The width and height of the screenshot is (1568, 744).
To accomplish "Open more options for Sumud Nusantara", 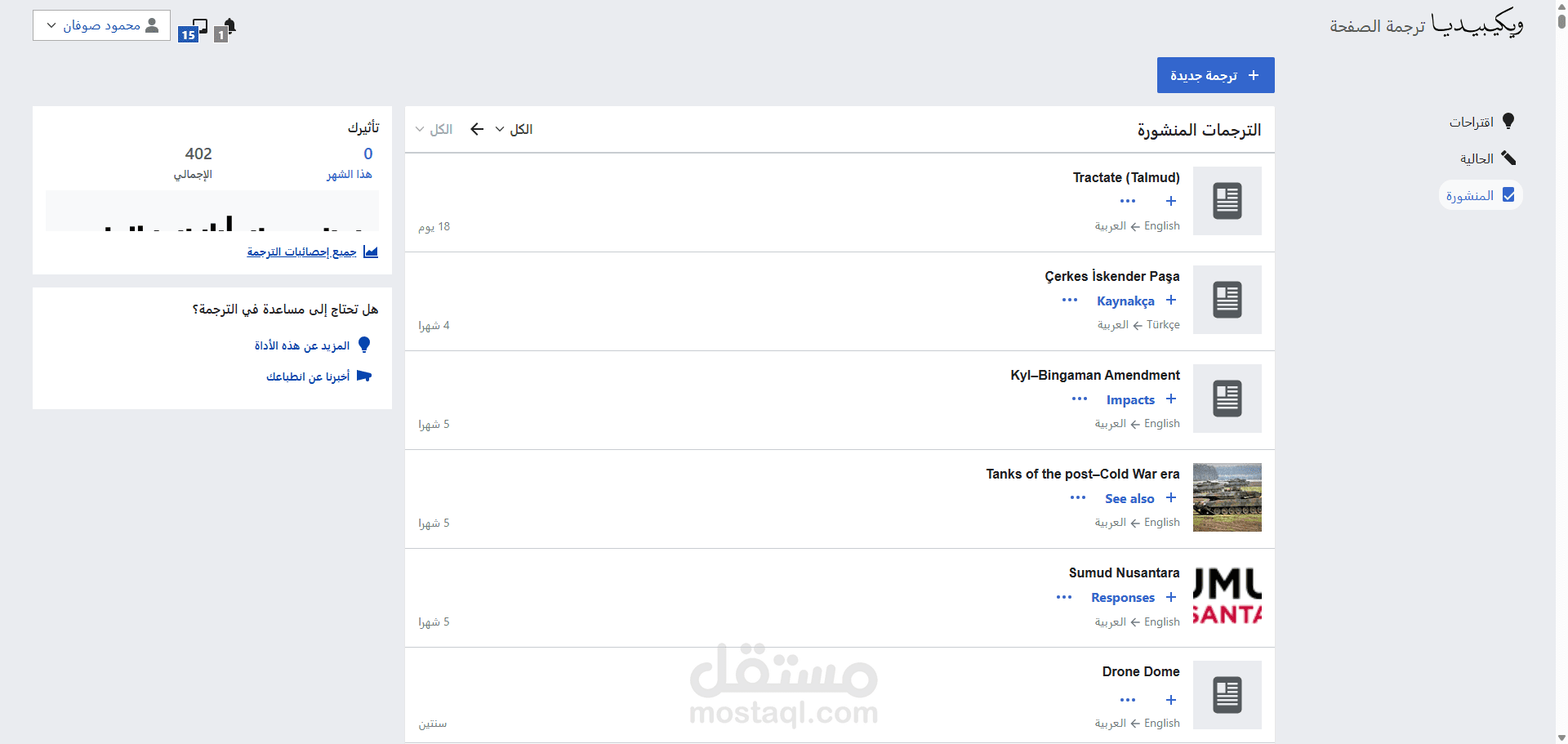I will point(1064,597).
